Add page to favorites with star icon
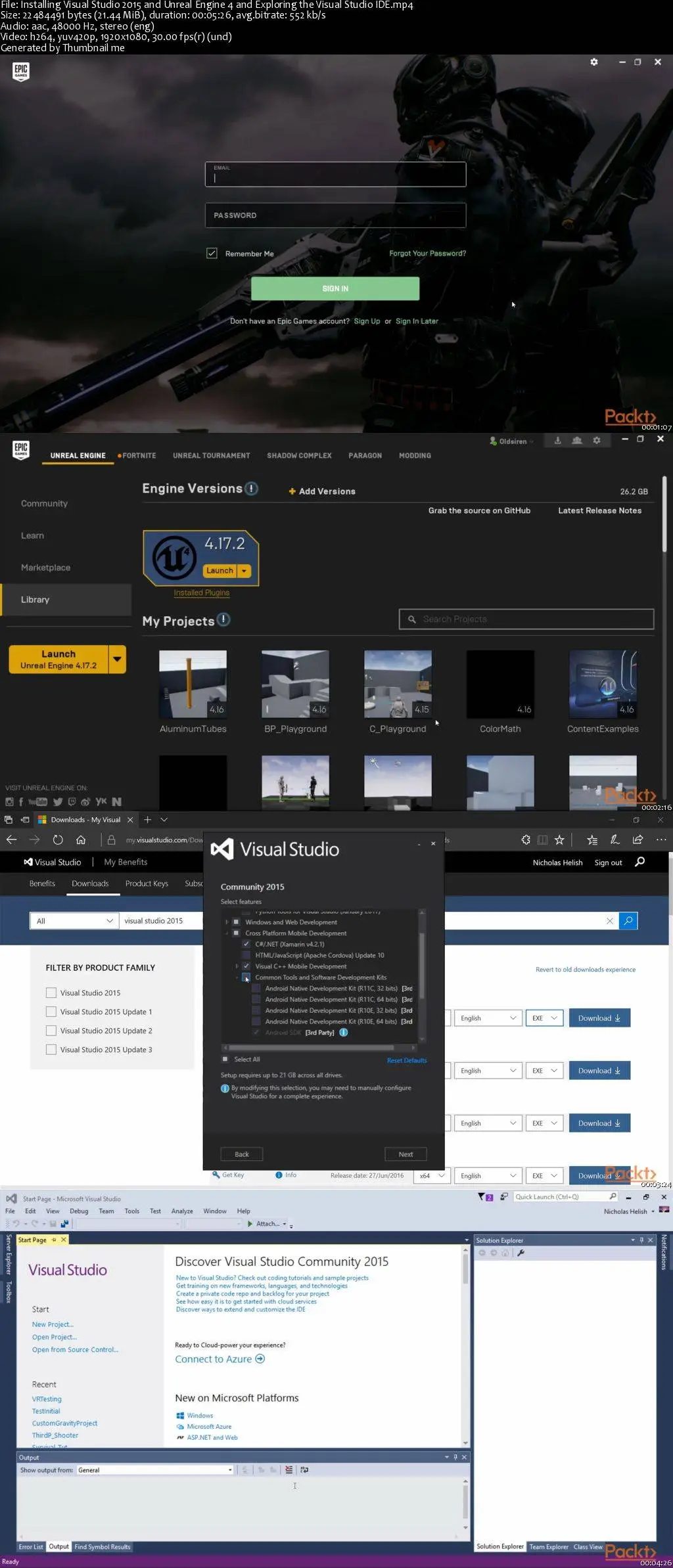Screen dimensions: 673x1568 559,840
